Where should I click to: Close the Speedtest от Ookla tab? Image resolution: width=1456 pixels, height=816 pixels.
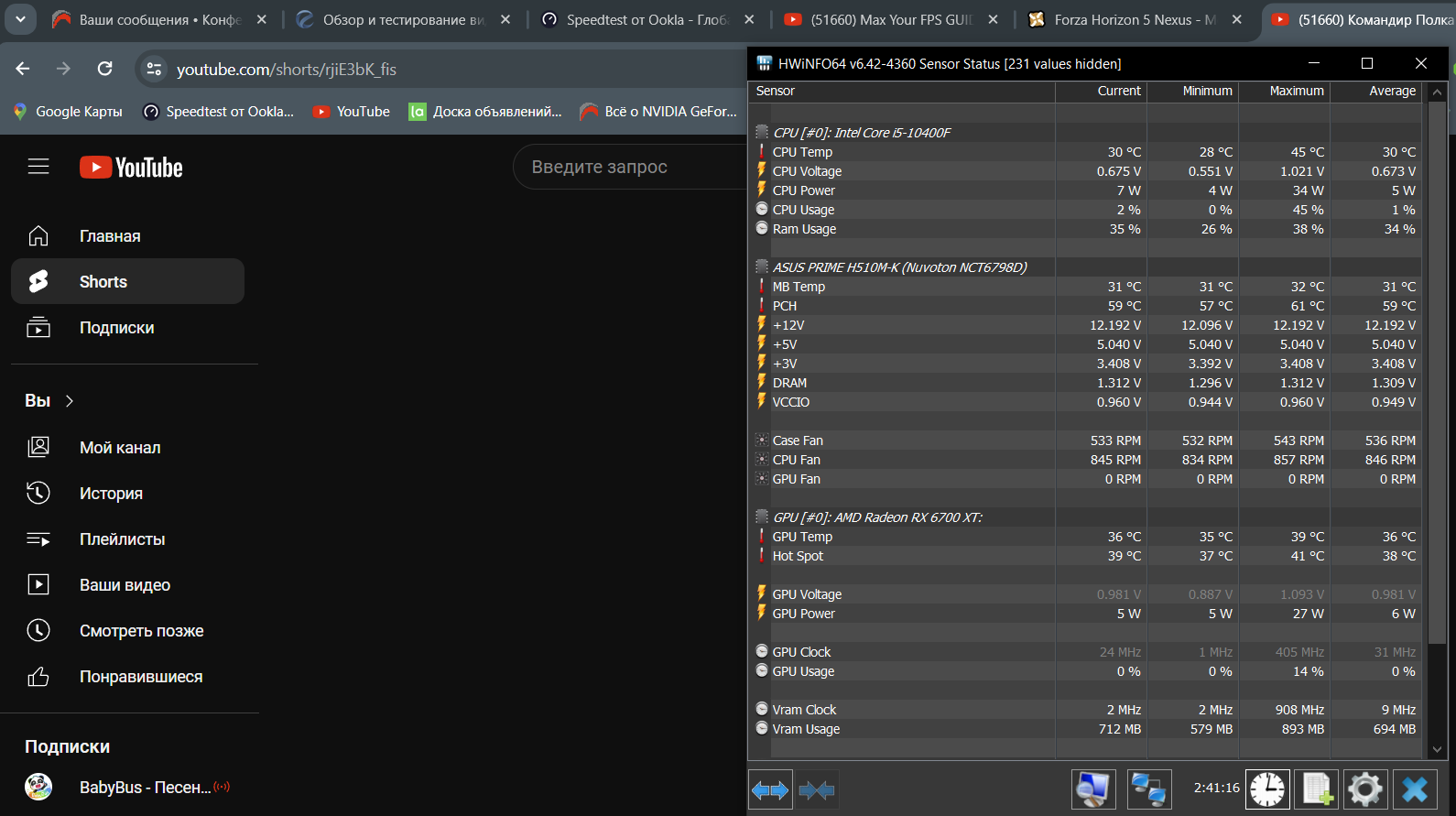(749, 19)
